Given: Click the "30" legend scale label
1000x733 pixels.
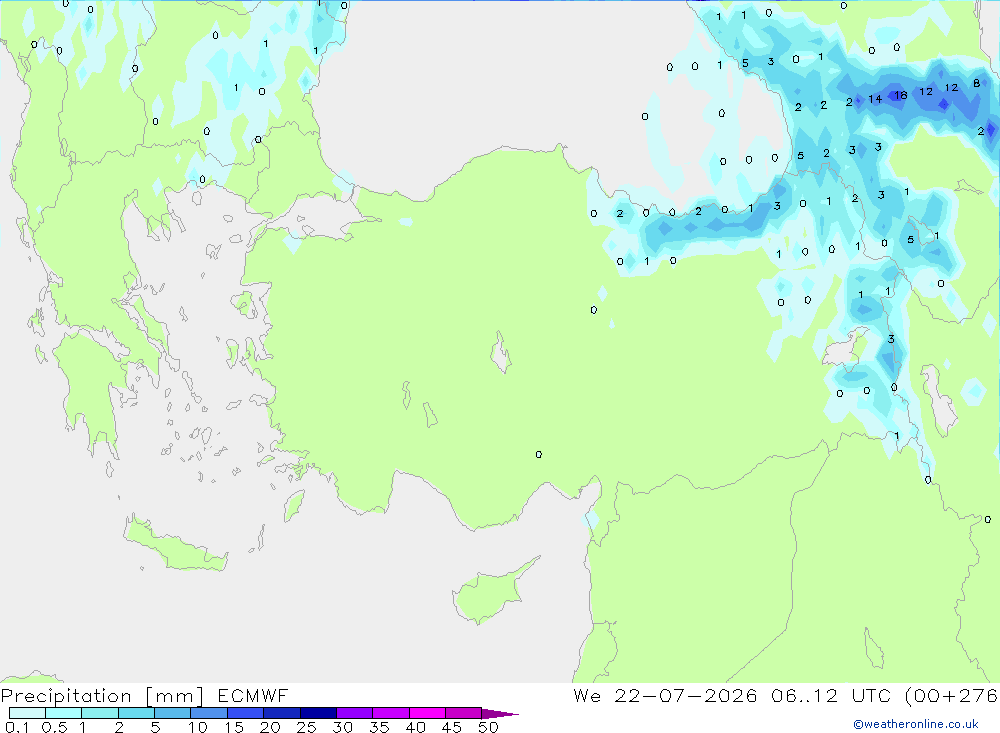Looking at the screenshot, I should tap(343, 727).
